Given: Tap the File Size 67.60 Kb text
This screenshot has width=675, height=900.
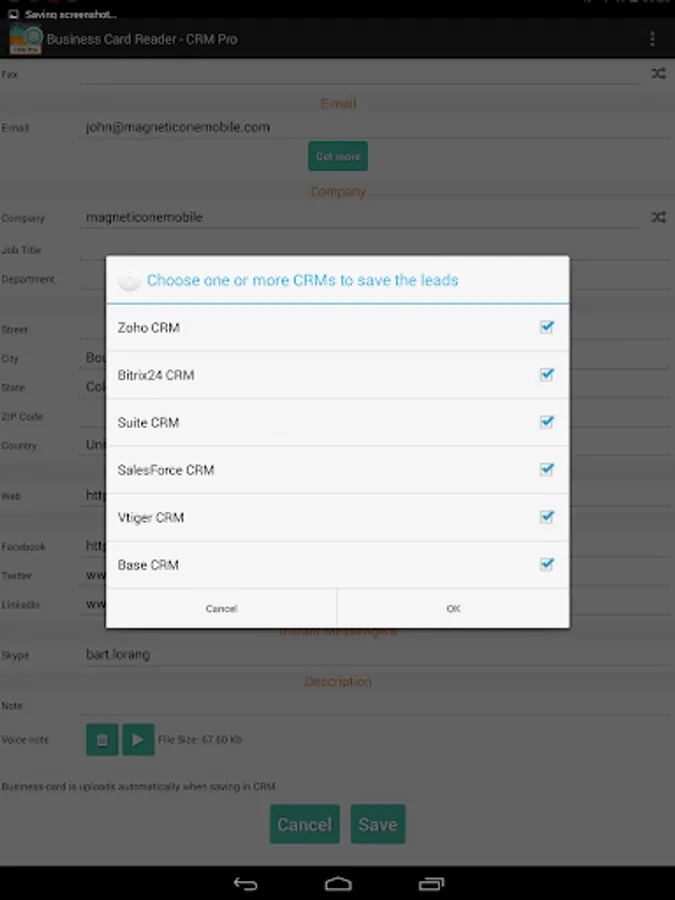Looking at the screenshot, I should click(200, 739).
